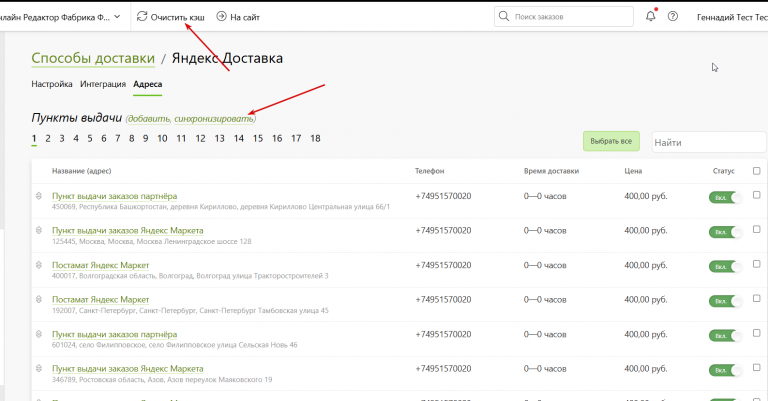The image size is (768, 401).
Task: Click the arrow icon next to На сайт
Action: tap(221, 17)
